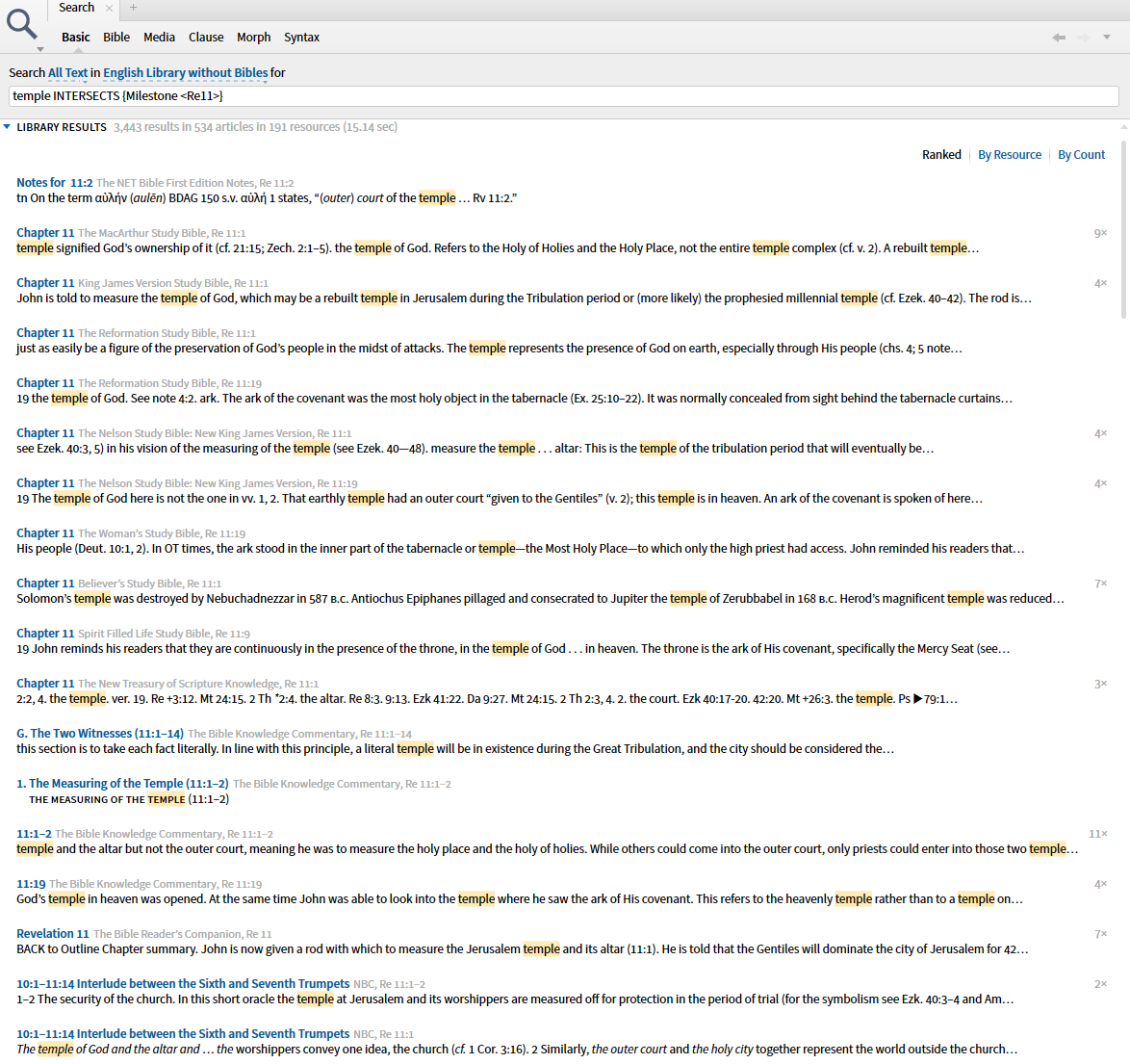Open Woman's Study Bible Chapter 11 result
This screenshot has width=1130, height=1064.
[x=45, y=533]
